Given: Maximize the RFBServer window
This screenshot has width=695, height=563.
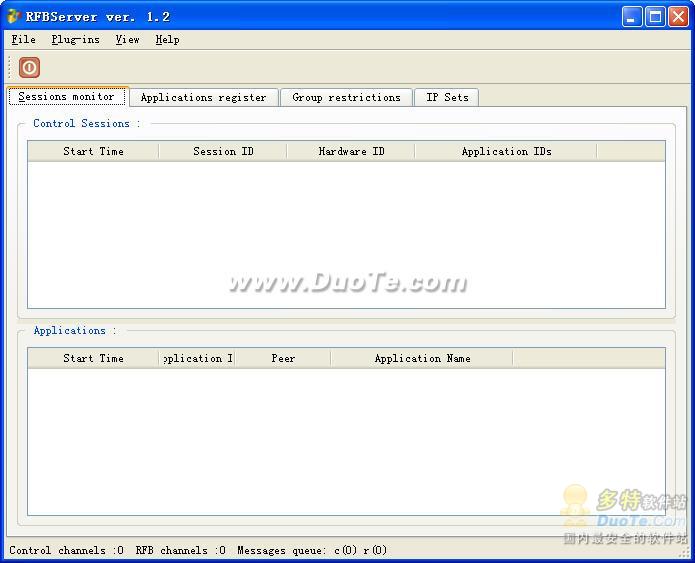Looking at the screenshot, I should tap(655, 17).
